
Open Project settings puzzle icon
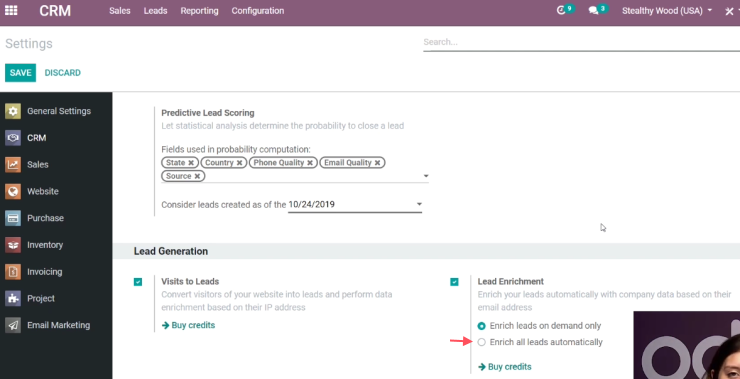13,298
